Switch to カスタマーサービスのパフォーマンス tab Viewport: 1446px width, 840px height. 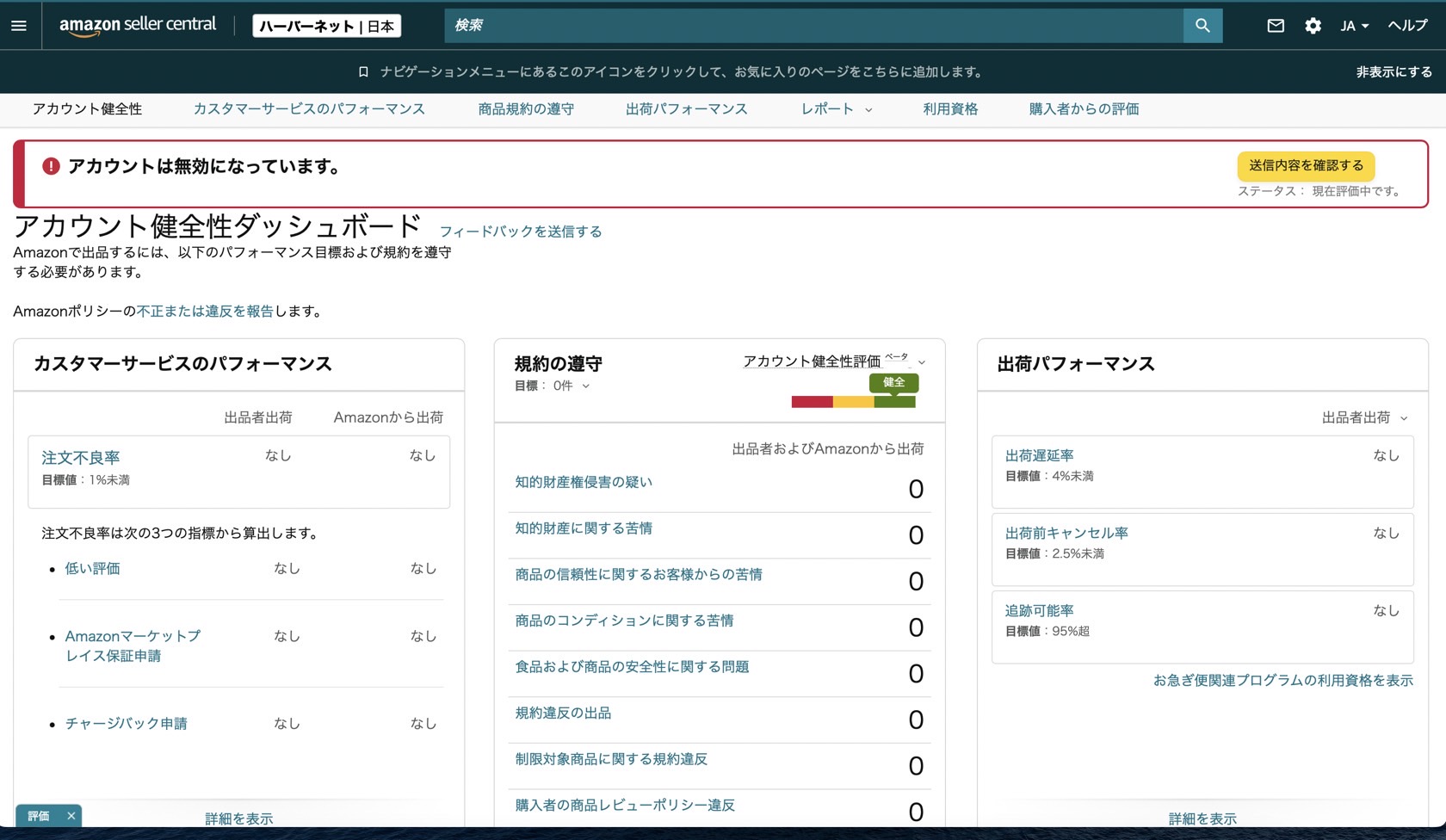click(309, 109)
